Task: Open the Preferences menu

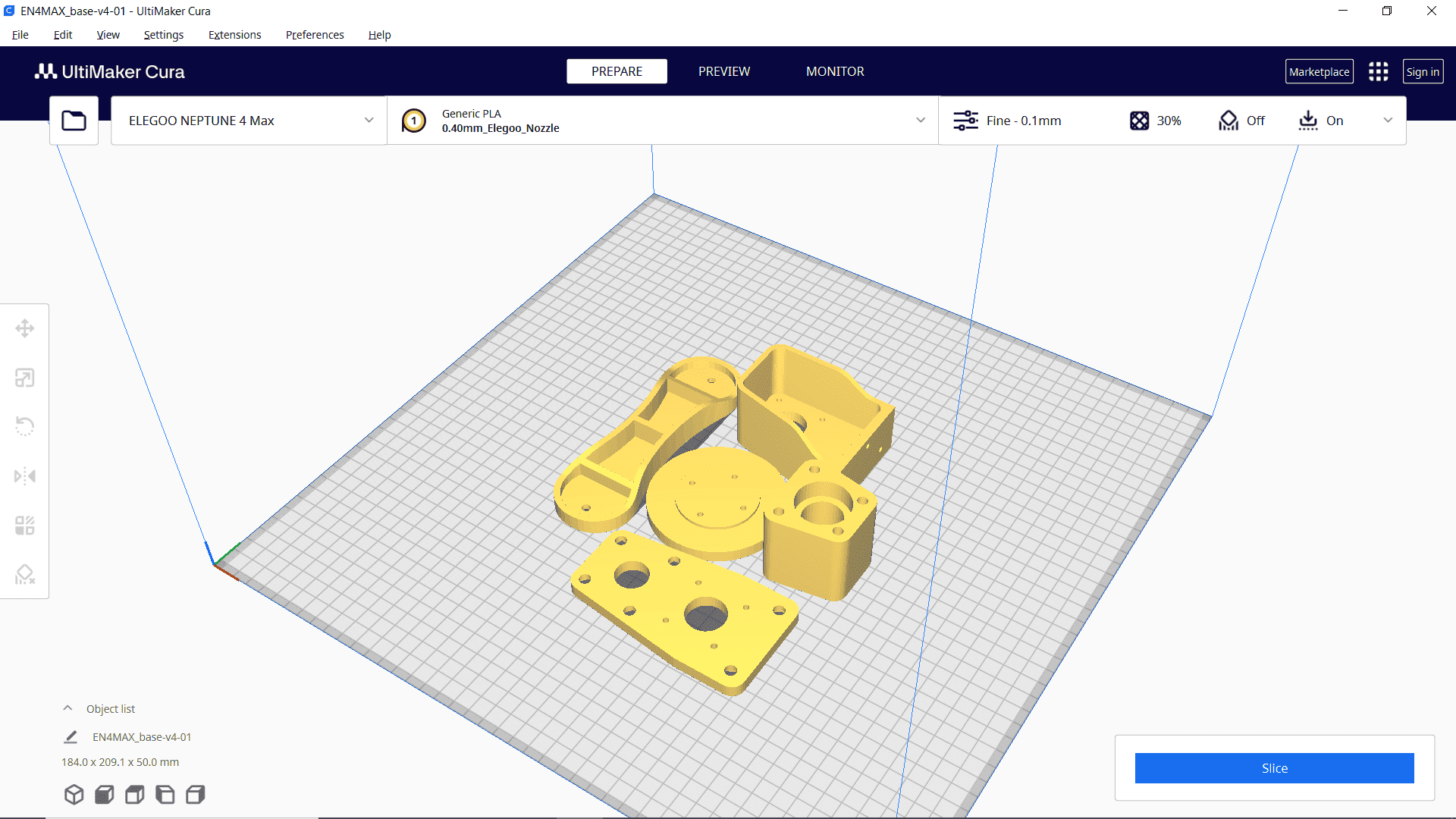Action: (x=315, y=35)
